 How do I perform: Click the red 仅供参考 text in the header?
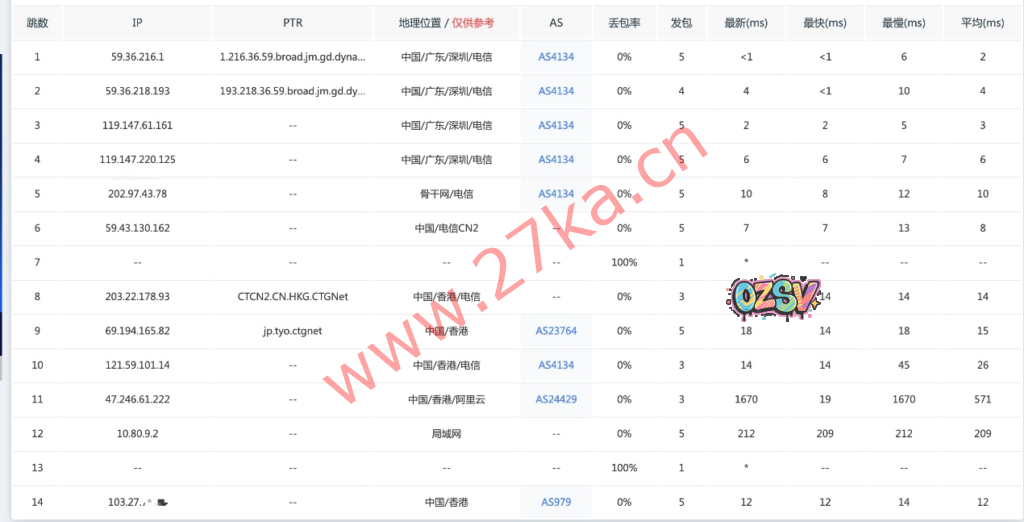click(x=472, y=23)
